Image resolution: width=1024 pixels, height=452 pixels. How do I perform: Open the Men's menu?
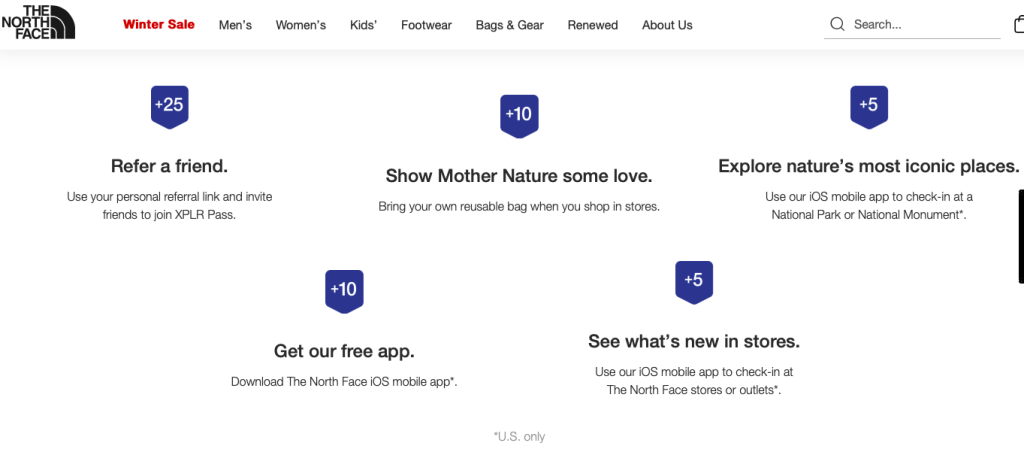pos(235,25)
